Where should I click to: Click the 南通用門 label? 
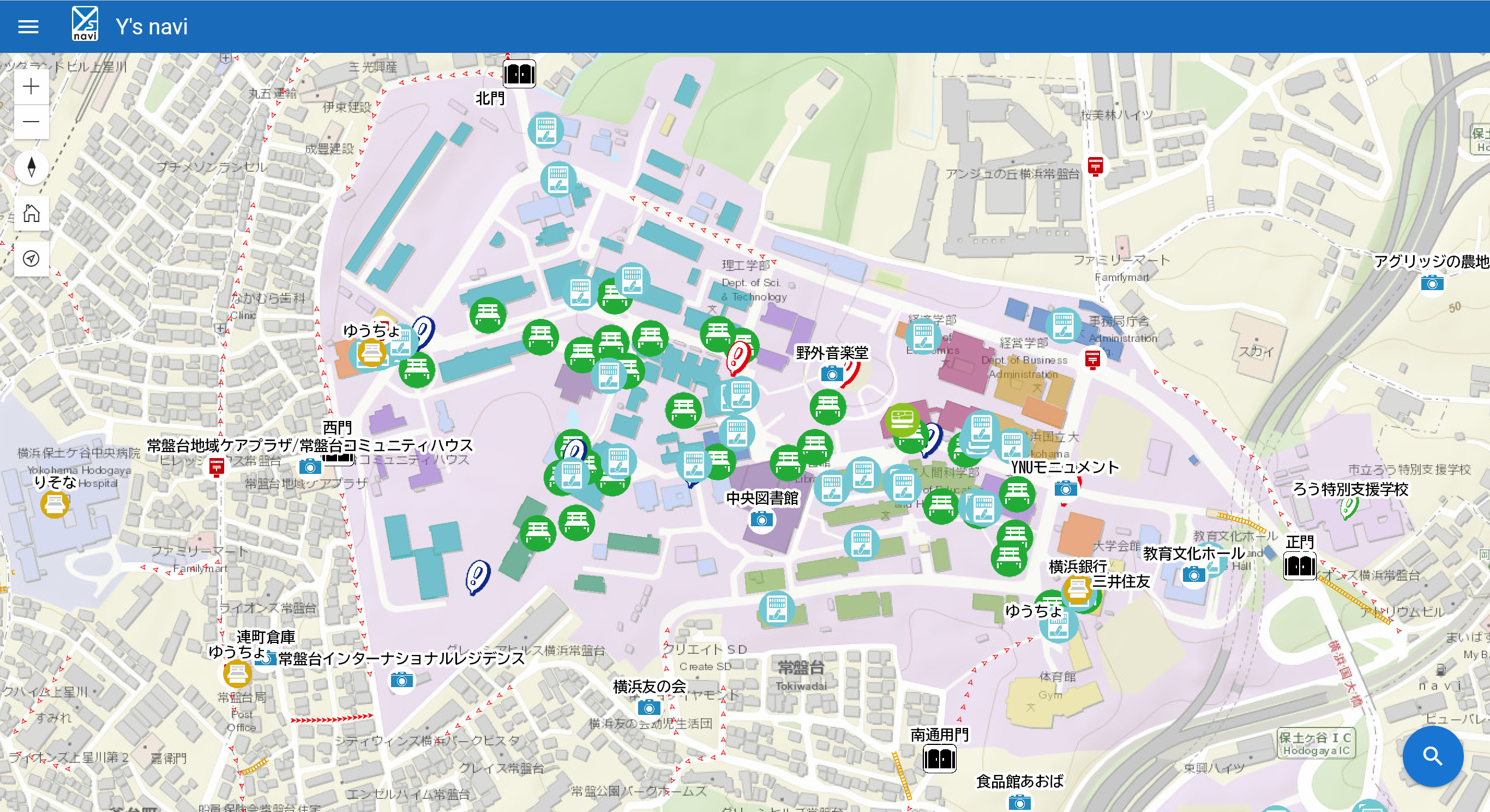tap(939, 735)
